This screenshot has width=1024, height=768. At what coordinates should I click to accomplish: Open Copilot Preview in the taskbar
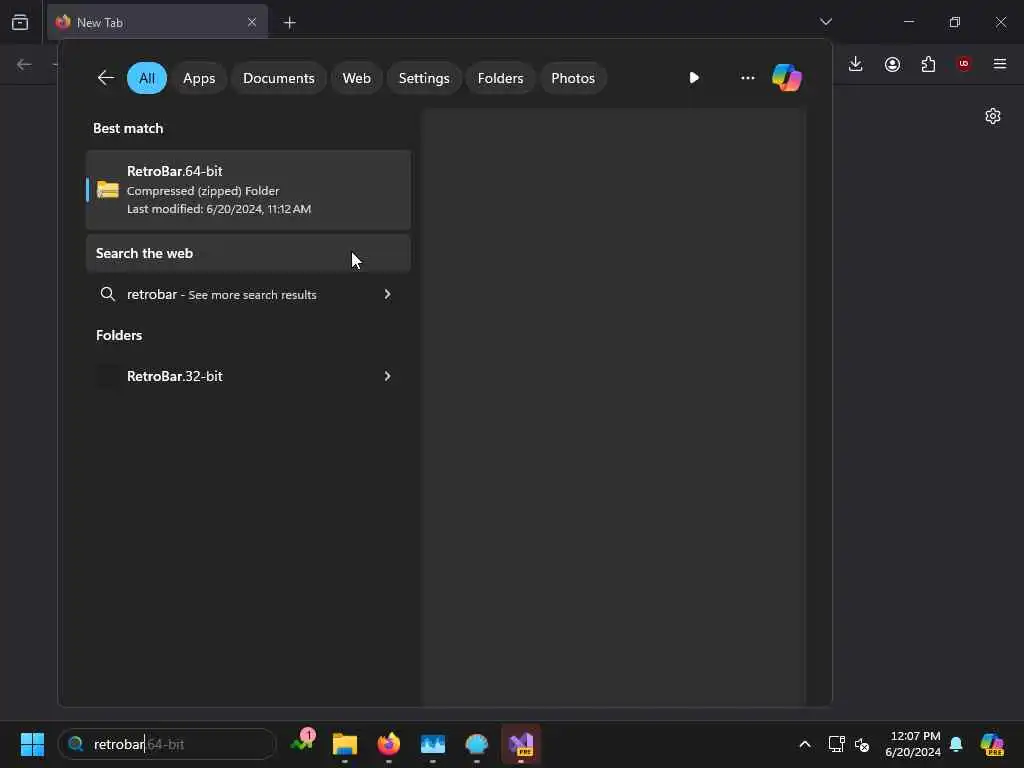991,744
